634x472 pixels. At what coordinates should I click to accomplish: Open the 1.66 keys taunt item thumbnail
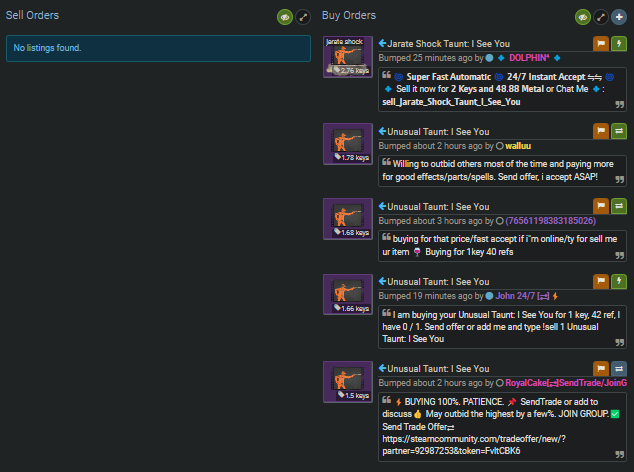point(348,294)
